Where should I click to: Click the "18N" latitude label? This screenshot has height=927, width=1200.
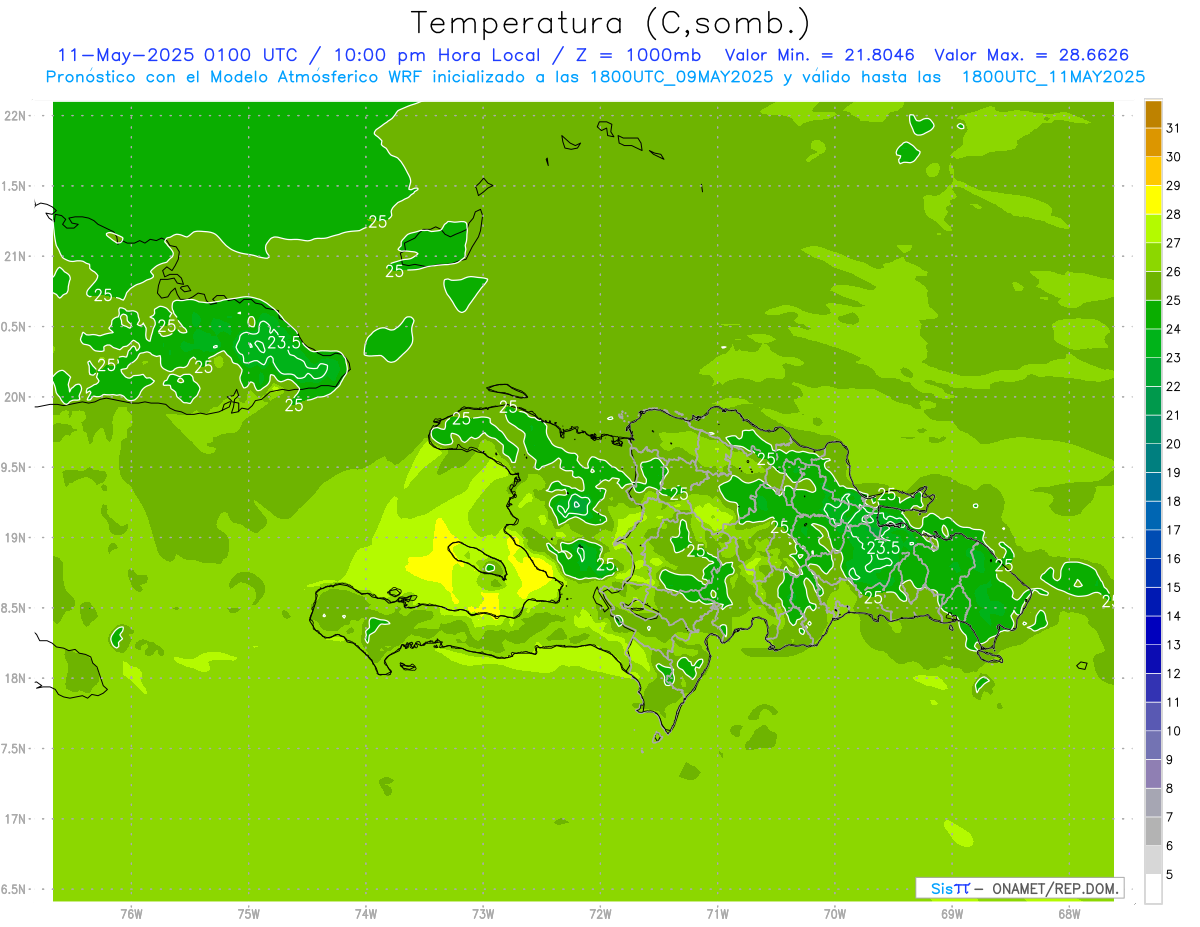(16, 679)
